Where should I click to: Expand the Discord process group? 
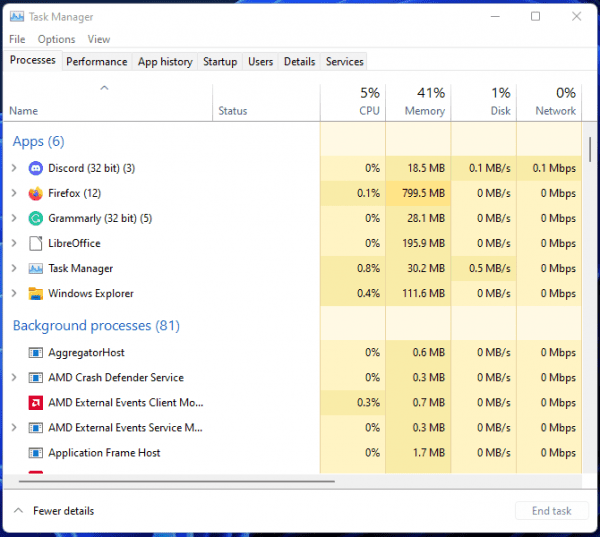pos(14,168)
